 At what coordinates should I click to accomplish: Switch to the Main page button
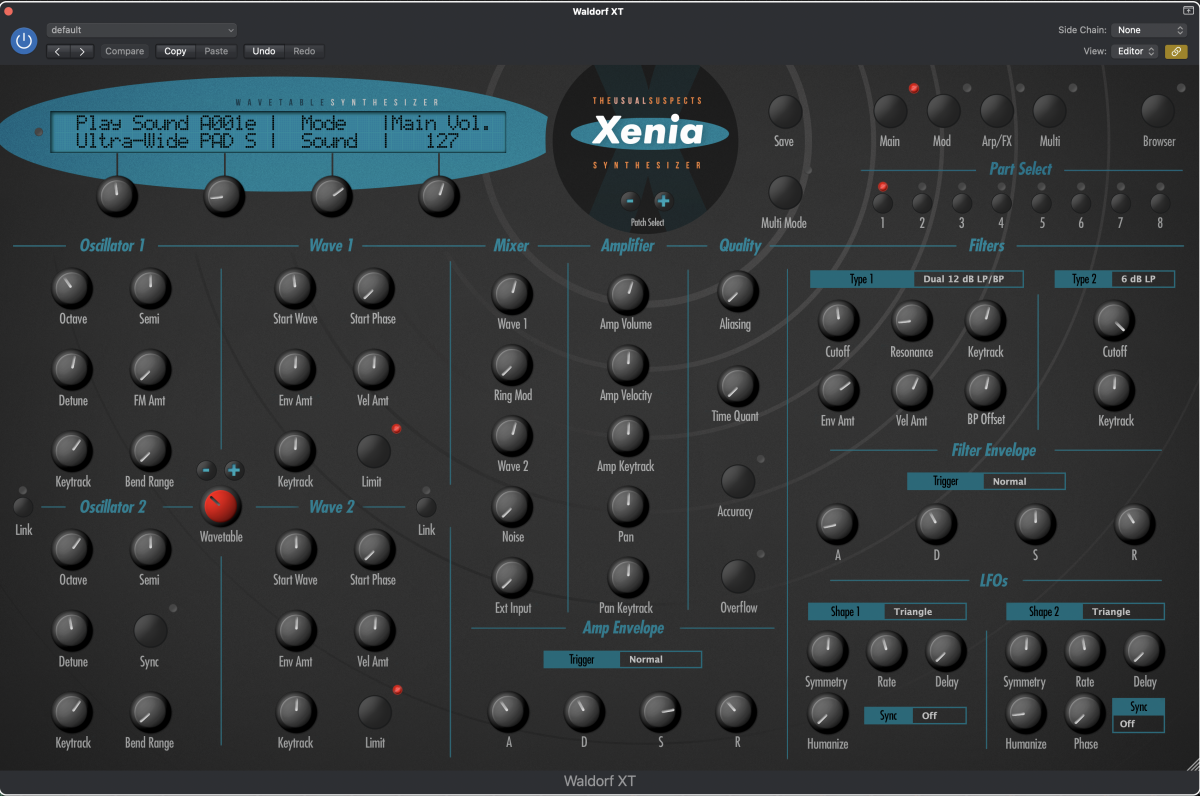[890, 111]
